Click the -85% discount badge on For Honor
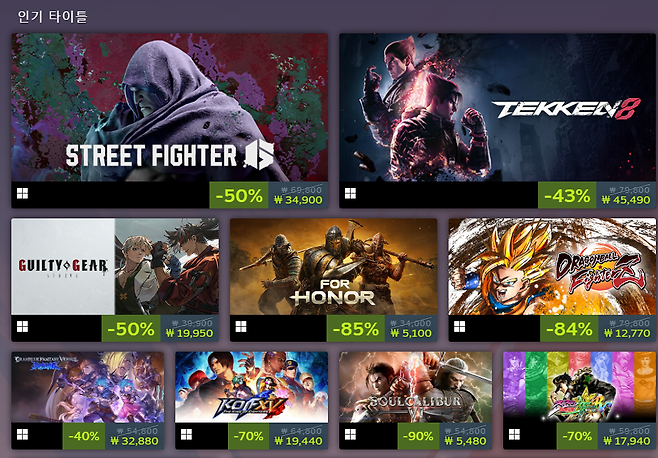Screen dimensions: 658x458 [356, 328]
